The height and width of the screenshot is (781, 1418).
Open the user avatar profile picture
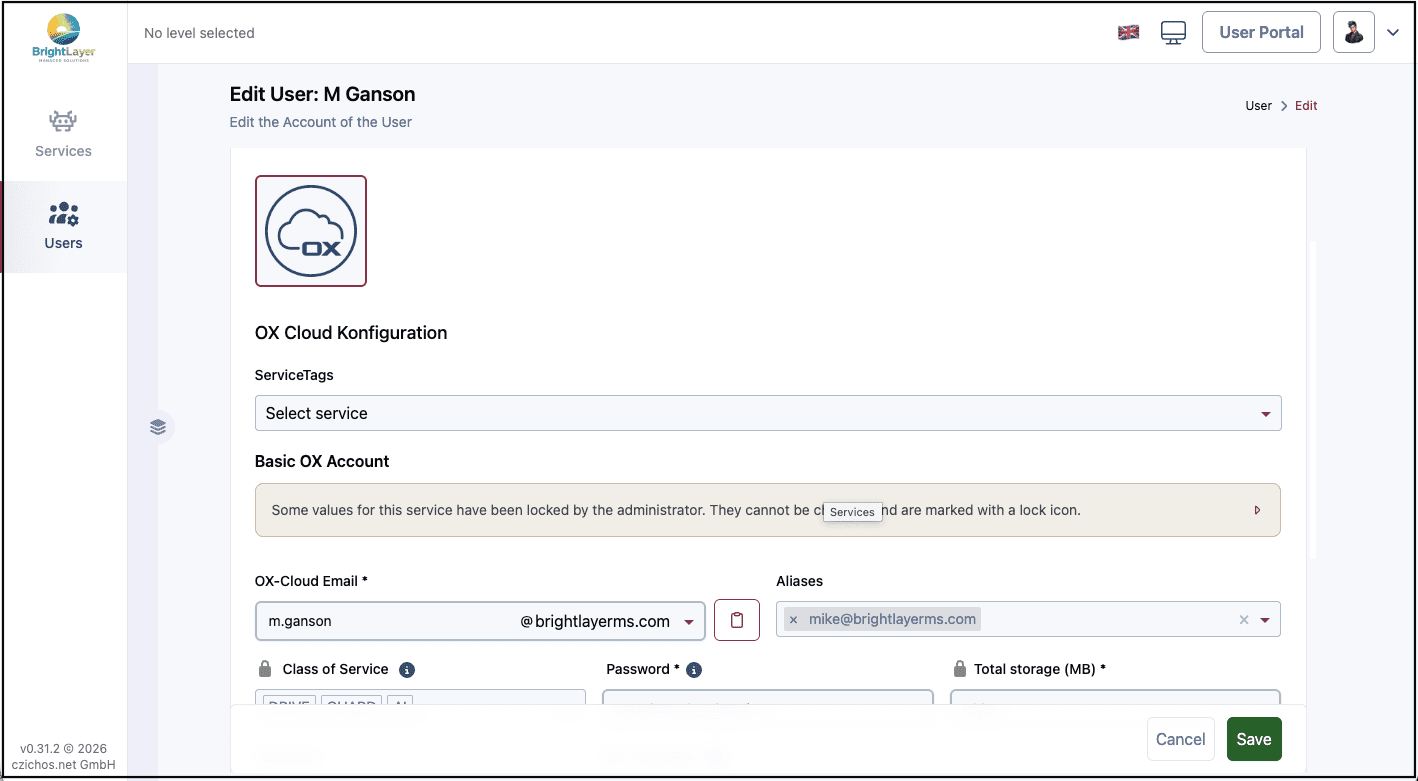click(x=1354, y=33)
